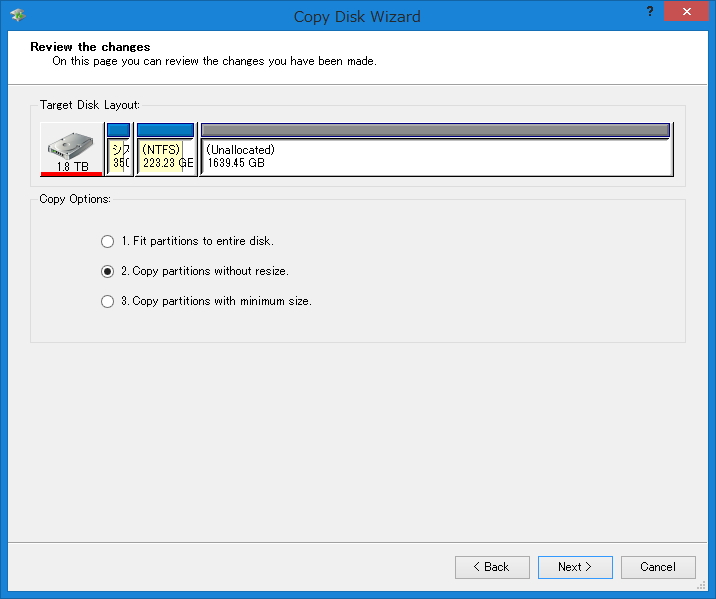Click the window resize grip corner
Screen dimensions: 716x599
701,585
